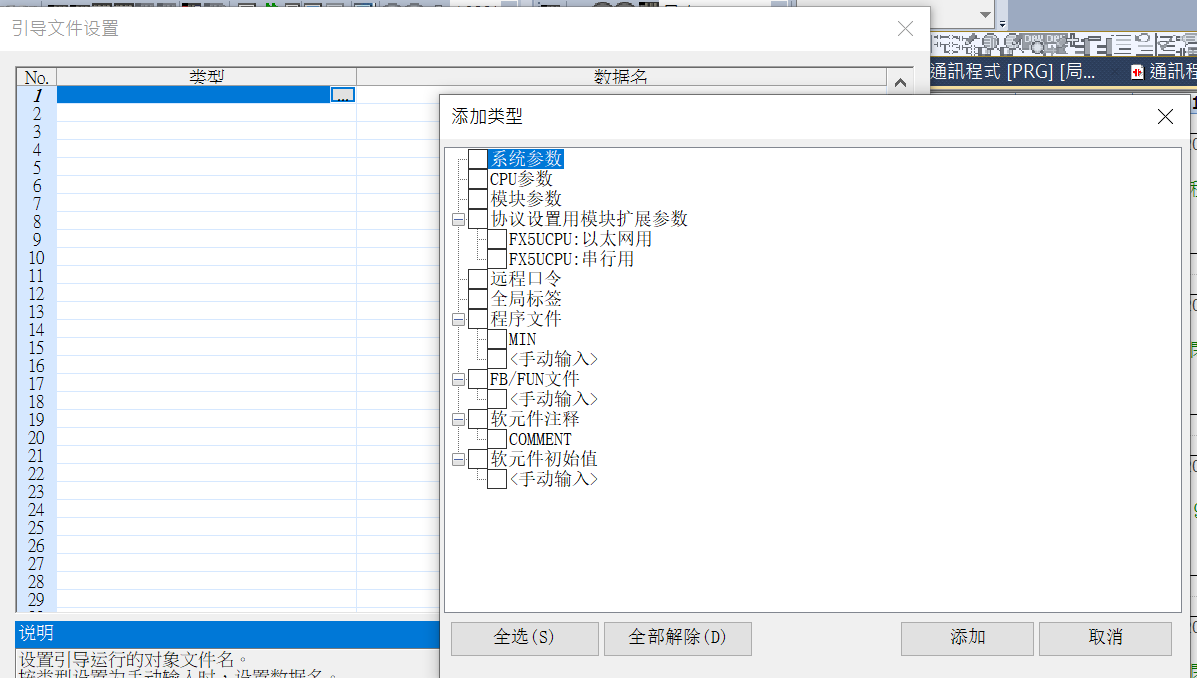
Task: Click the 类型 column header
Action: [x=206, y=77]
